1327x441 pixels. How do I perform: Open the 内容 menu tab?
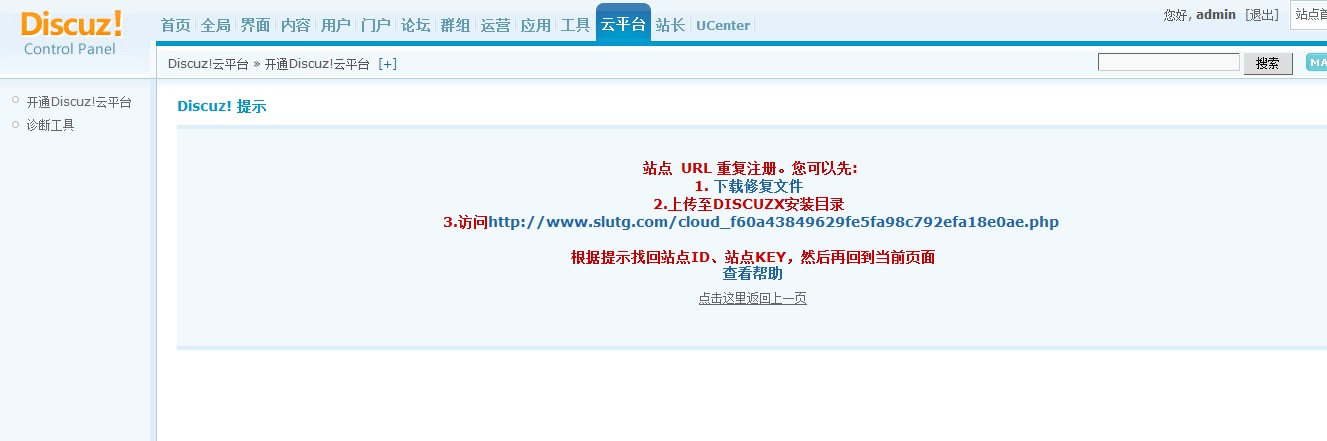(x=295, y=25)
